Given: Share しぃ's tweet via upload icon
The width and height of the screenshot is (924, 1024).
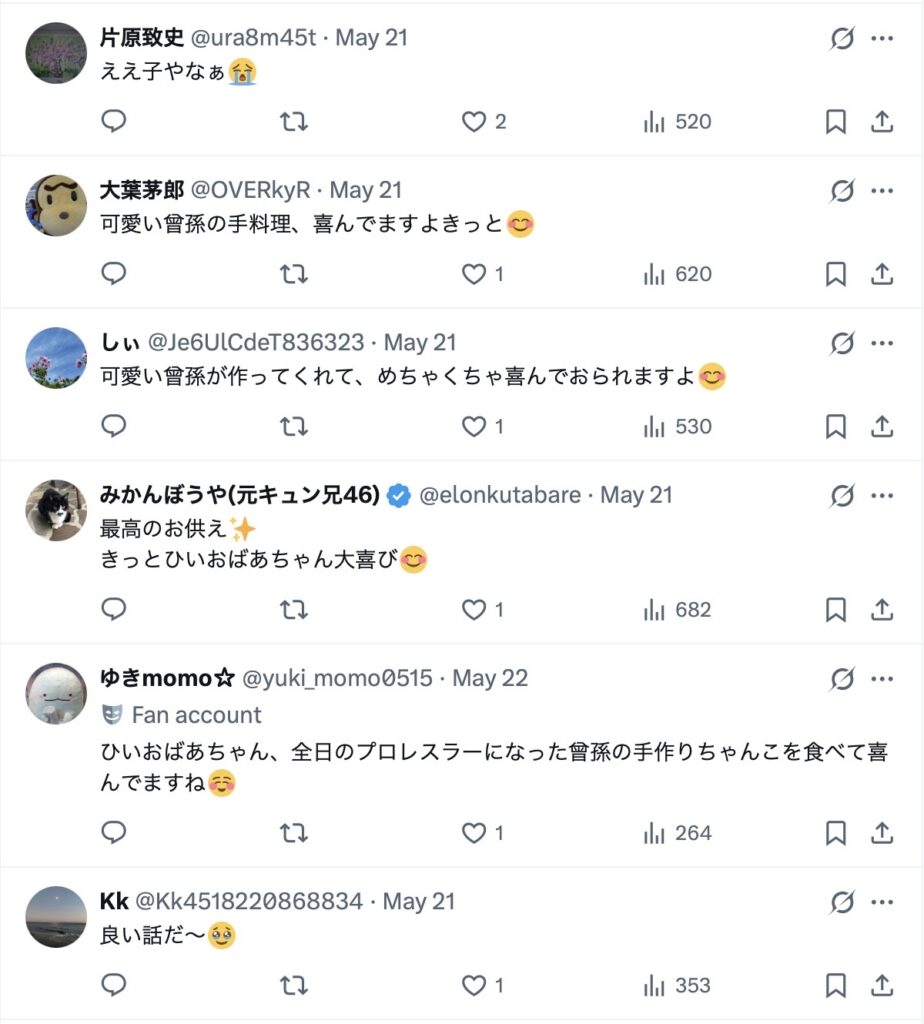Looking at the screenshot, I should click(x=881, y=427).
